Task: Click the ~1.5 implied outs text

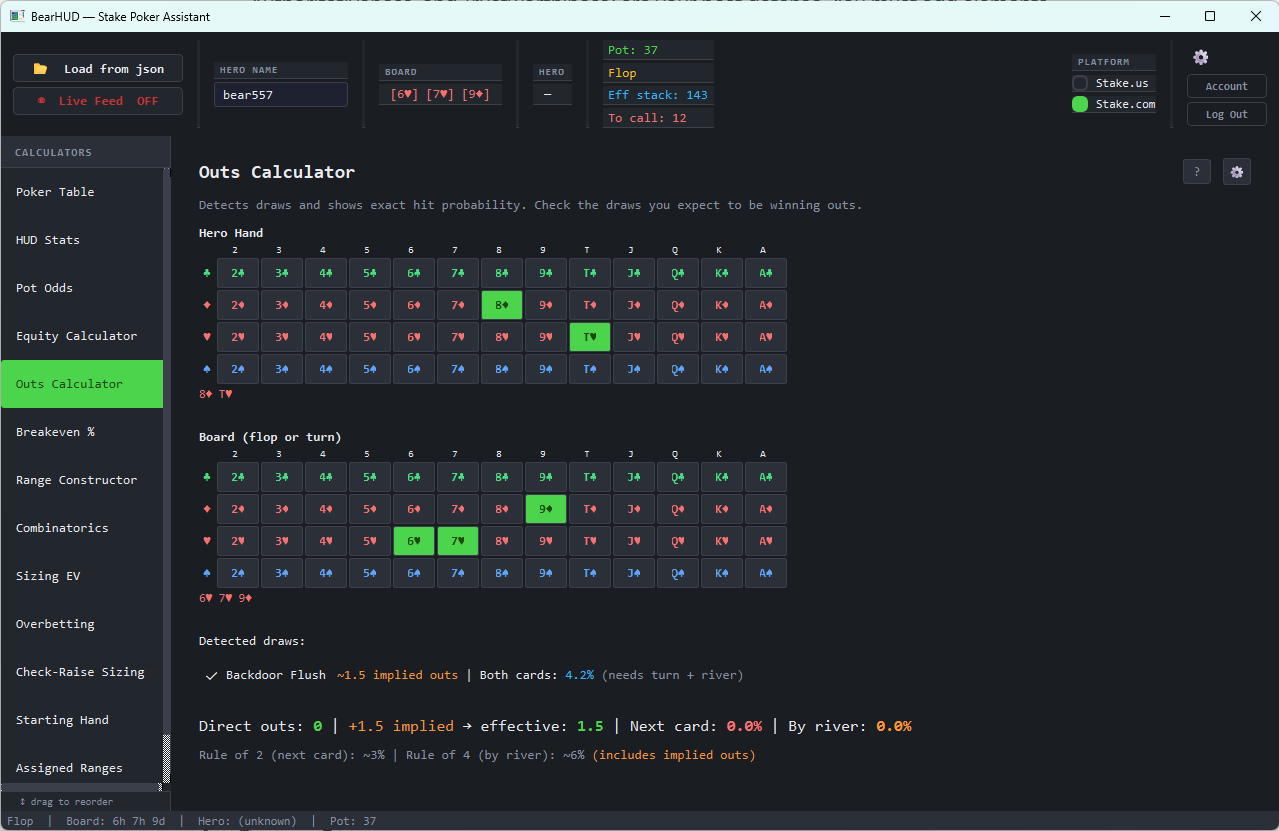Action: (397, 675)
